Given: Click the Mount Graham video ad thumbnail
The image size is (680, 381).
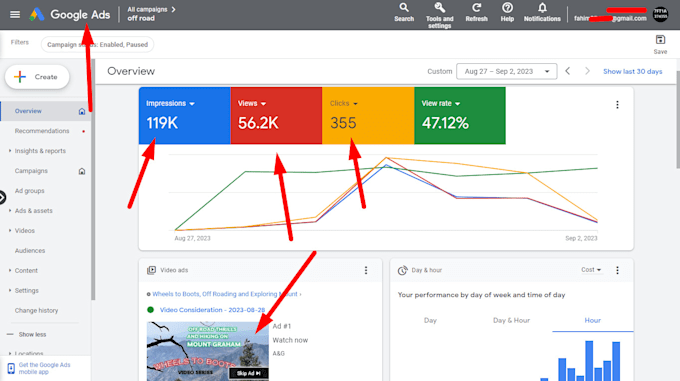Looking at the screenshot, I should click(x=208, y=351).
